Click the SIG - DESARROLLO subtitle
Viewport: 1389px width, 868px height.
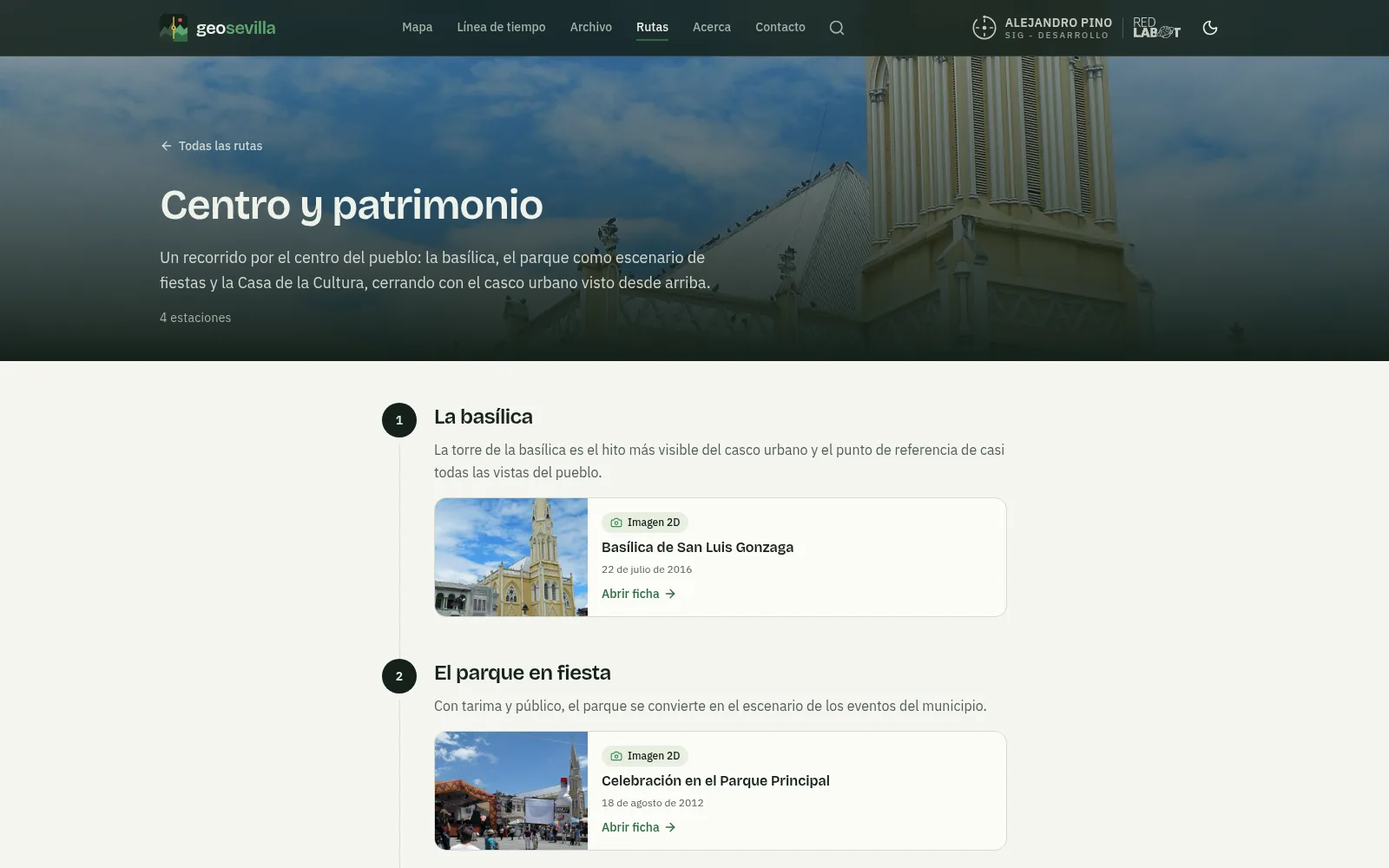[1057, 36]
